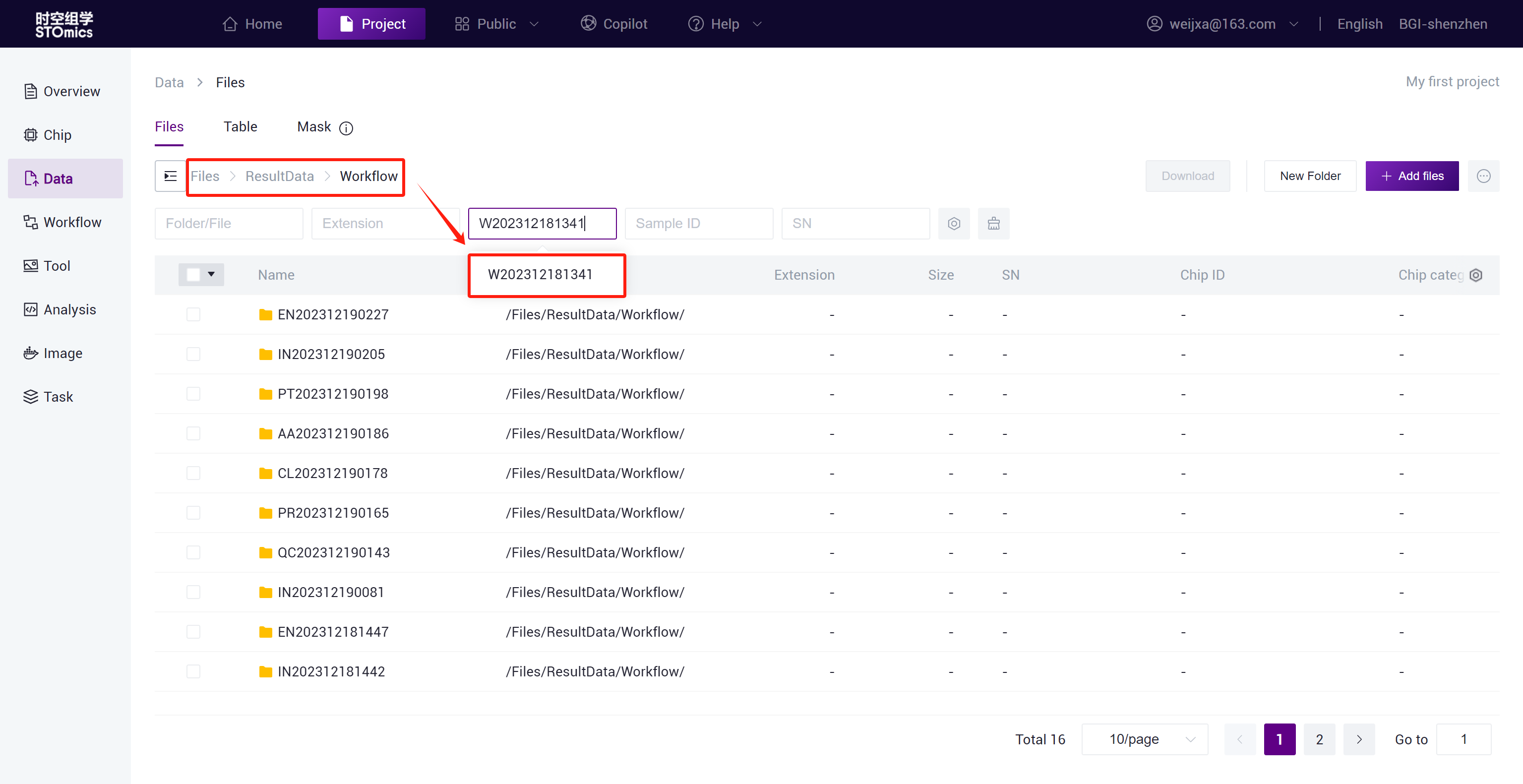Image resolution: width=1523 pixels, height=784 pixels.
Task: Check the box for QC202312190143
Action: pyautogui.click(x=193, y=552)
